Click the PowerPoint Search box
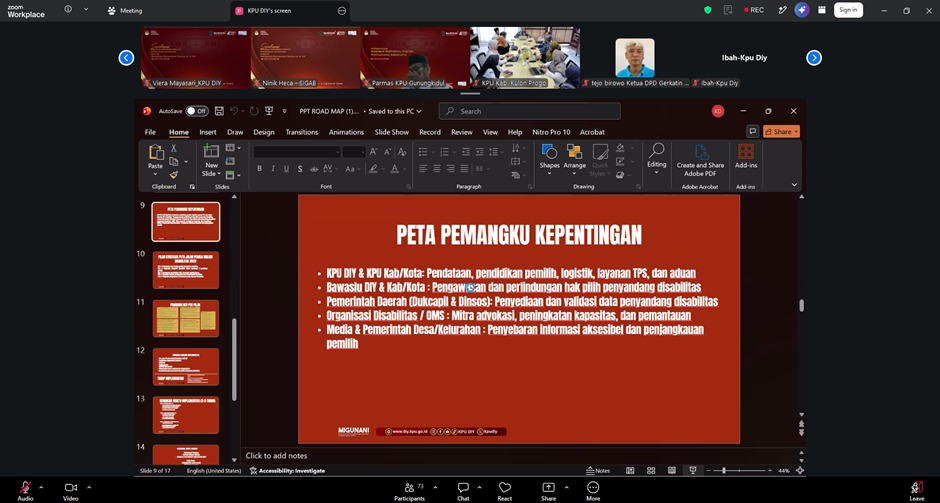Viewport: 940px width, 503px height. (x=529, y=111)
